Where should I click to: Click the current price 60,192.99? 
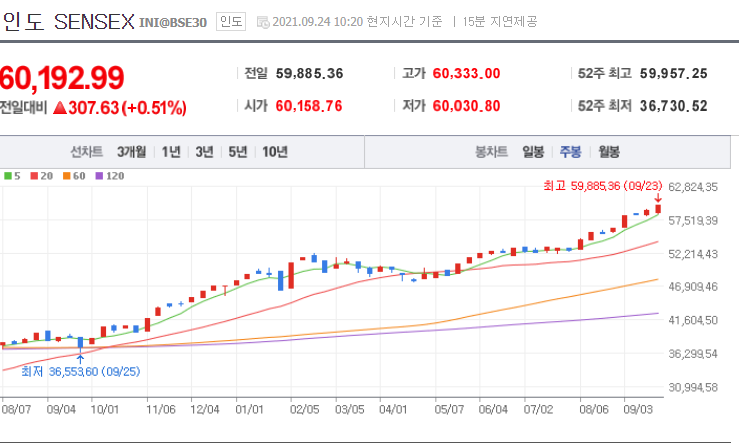[x=62, y=76]
